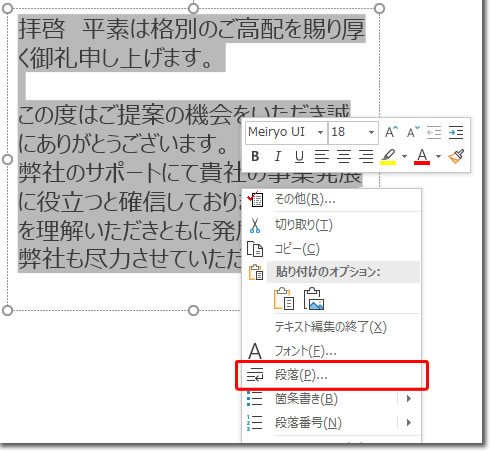Select the top-center textbox resize handle
The height and width of the screenshot is (451, 490).
coord(193,8)
